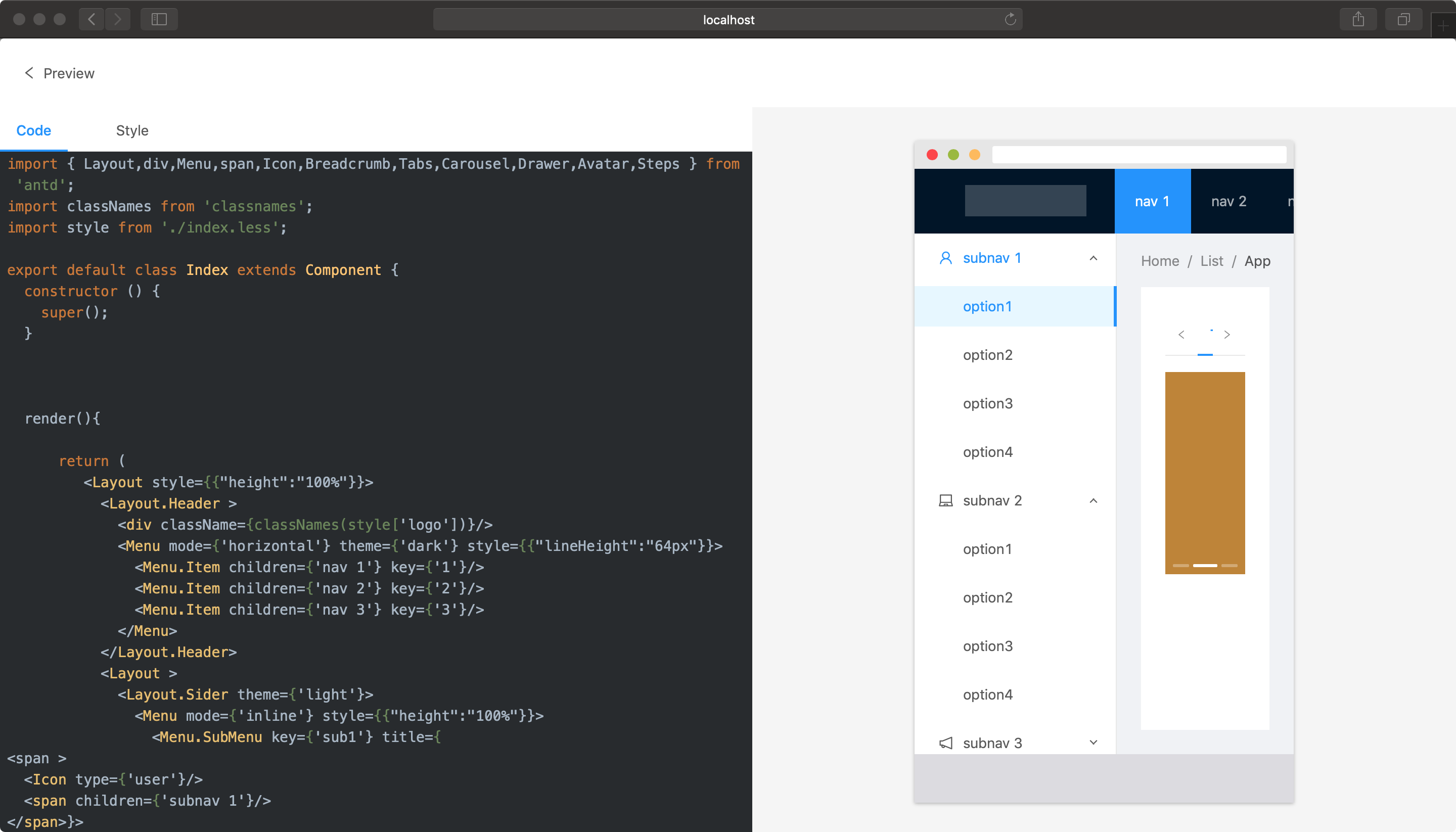Image resolution: width=1456 pixels, height=832 pixels.
Task: Click the notification icon beside subnav 3
Action: (x=945, y=743)
